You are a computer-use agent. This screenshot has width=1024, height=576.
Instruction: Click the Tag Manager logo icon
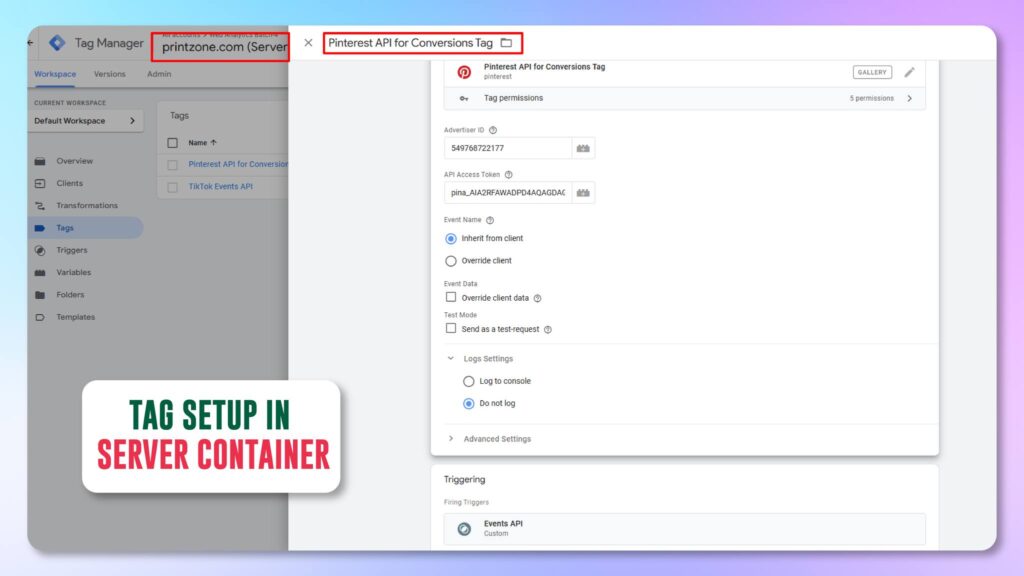tap(57, 43)
